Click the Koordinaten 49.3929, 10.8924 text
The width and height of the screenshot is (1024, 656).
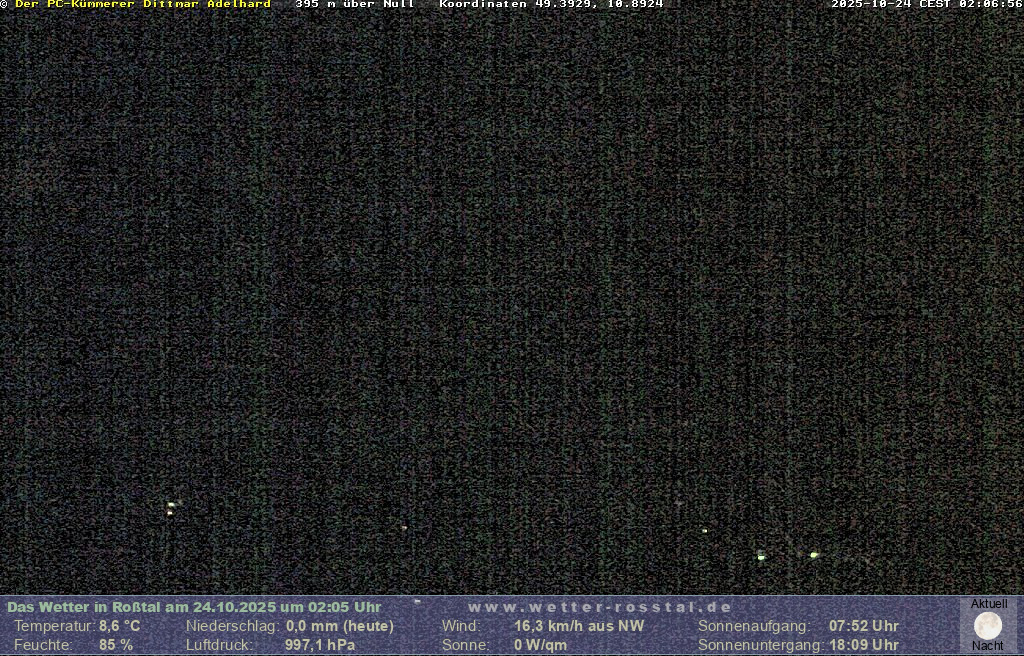551,5
